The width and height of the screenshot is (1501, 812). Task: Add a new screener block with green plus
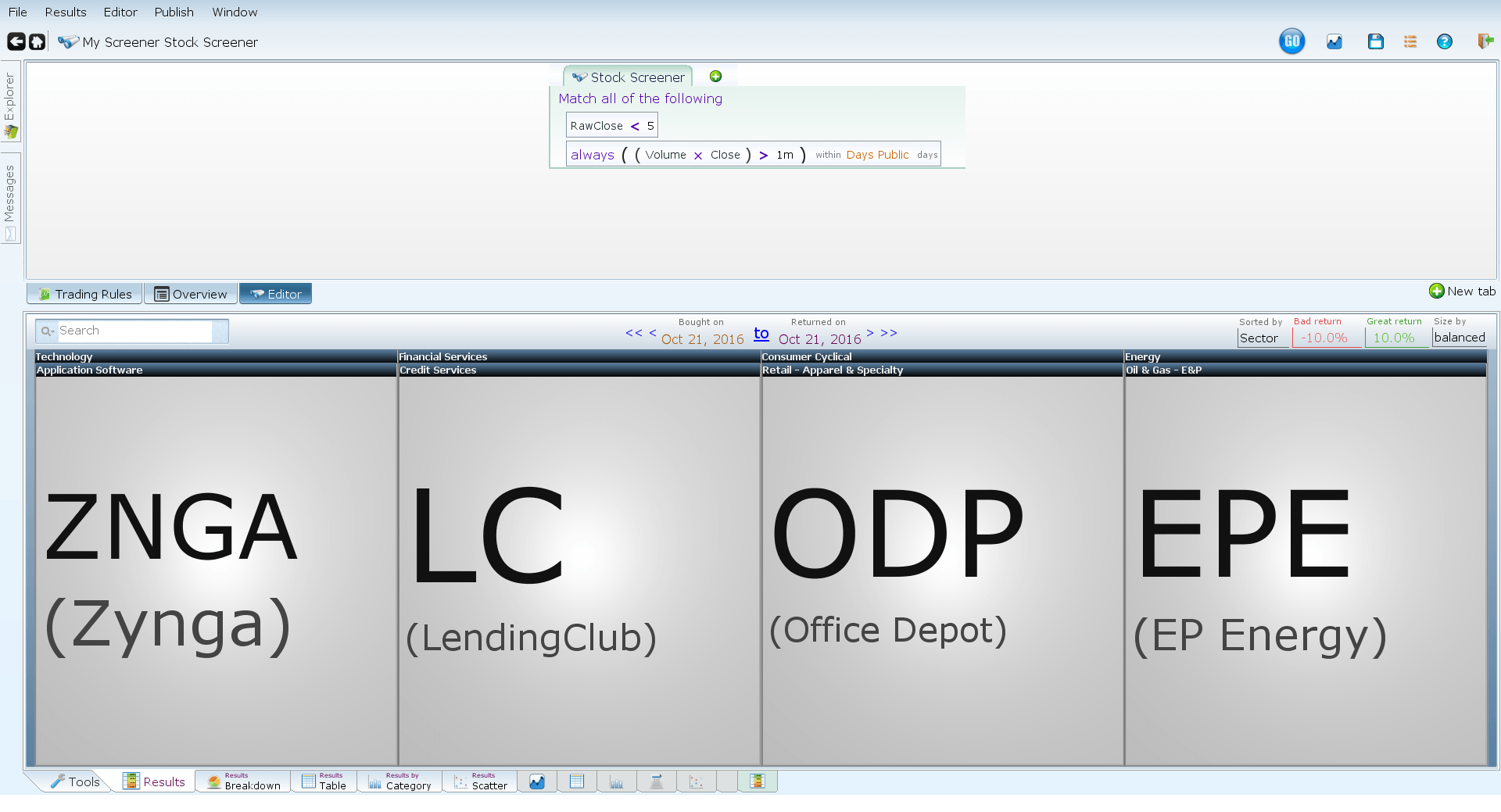715,76
